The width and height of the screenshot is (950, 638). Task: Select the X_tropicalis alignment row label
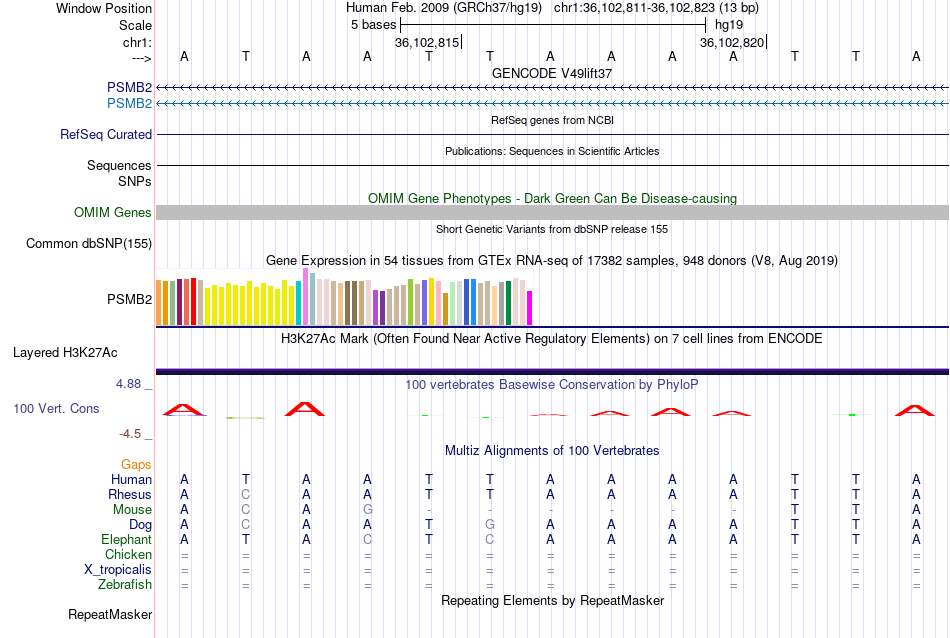[118, 570]
